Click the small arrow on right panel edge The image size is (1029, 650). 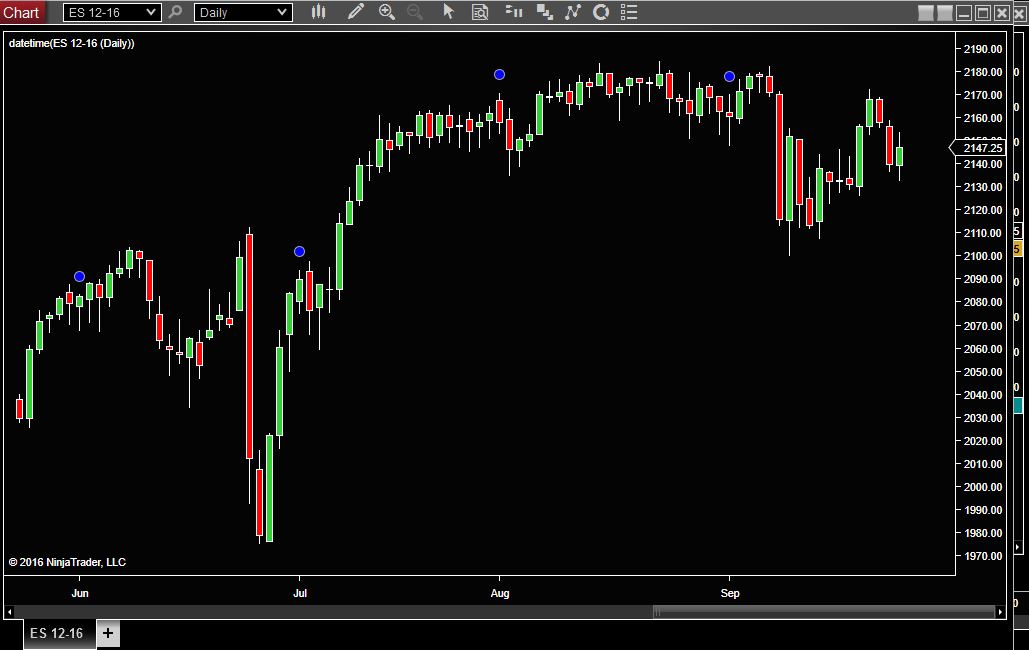(x=1018, y=546)
